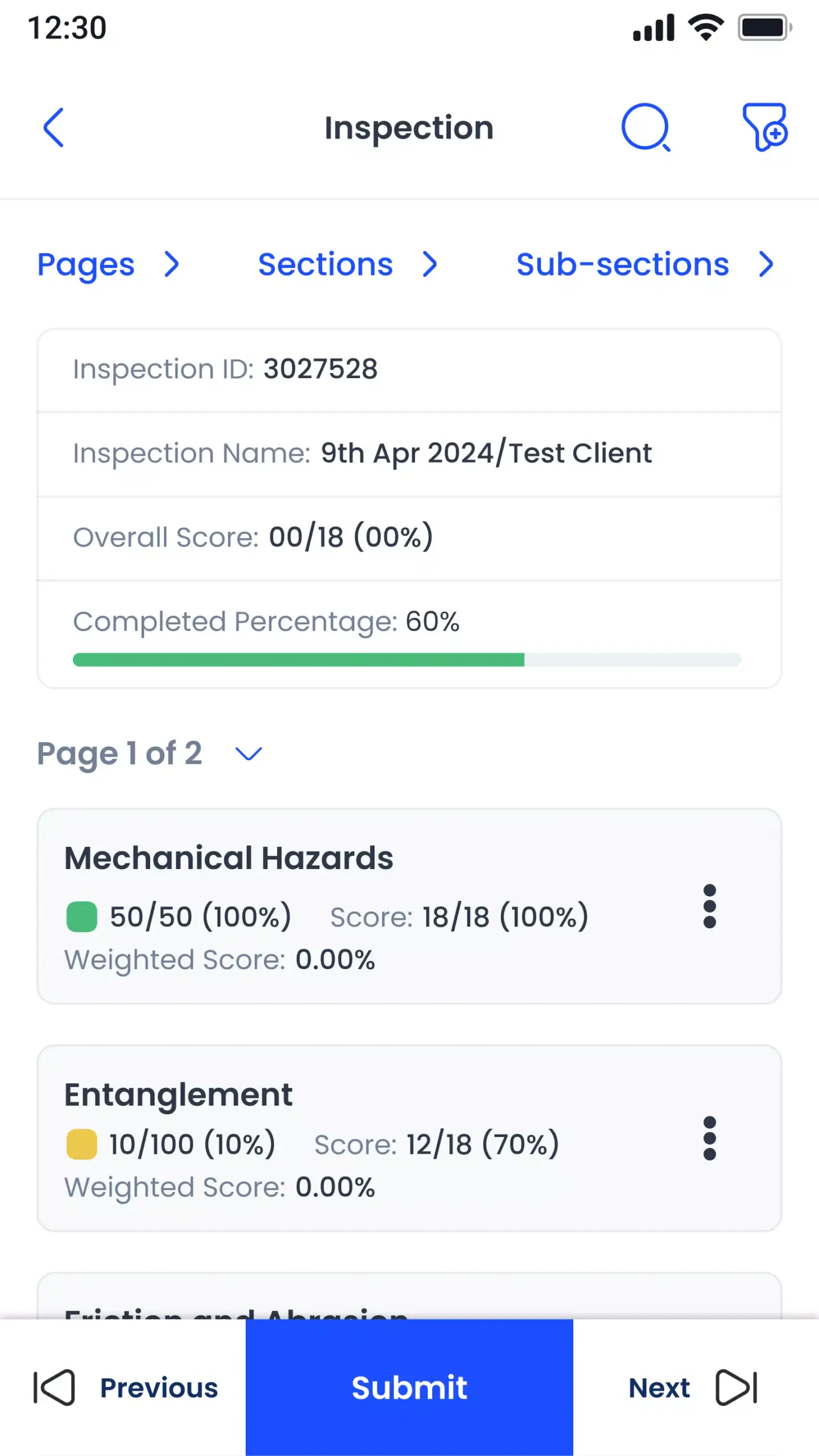Open the Entanglement card title

[x=179, y=1095]
